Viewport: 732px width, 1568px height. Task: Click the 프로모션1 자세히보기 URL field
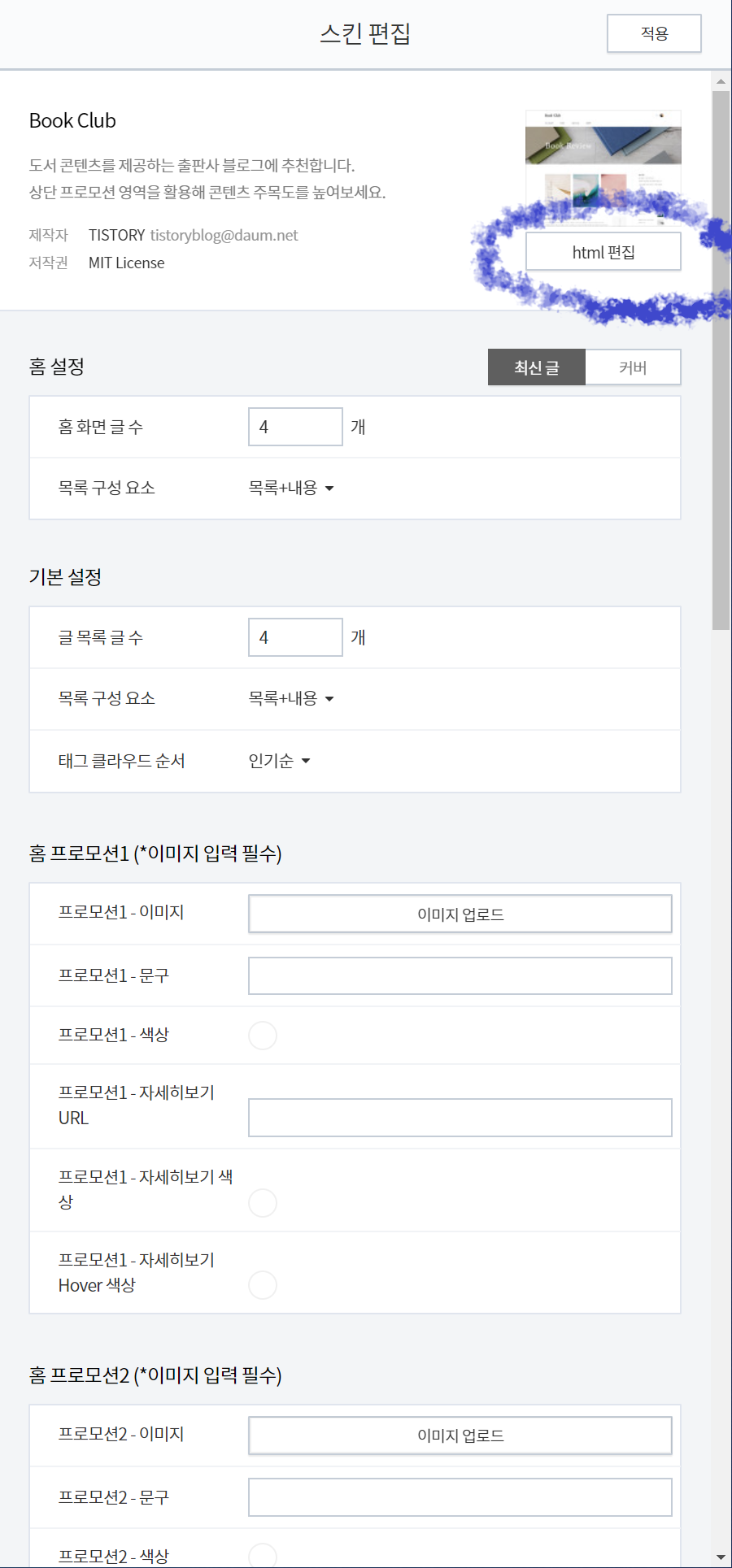point(460,1118)
